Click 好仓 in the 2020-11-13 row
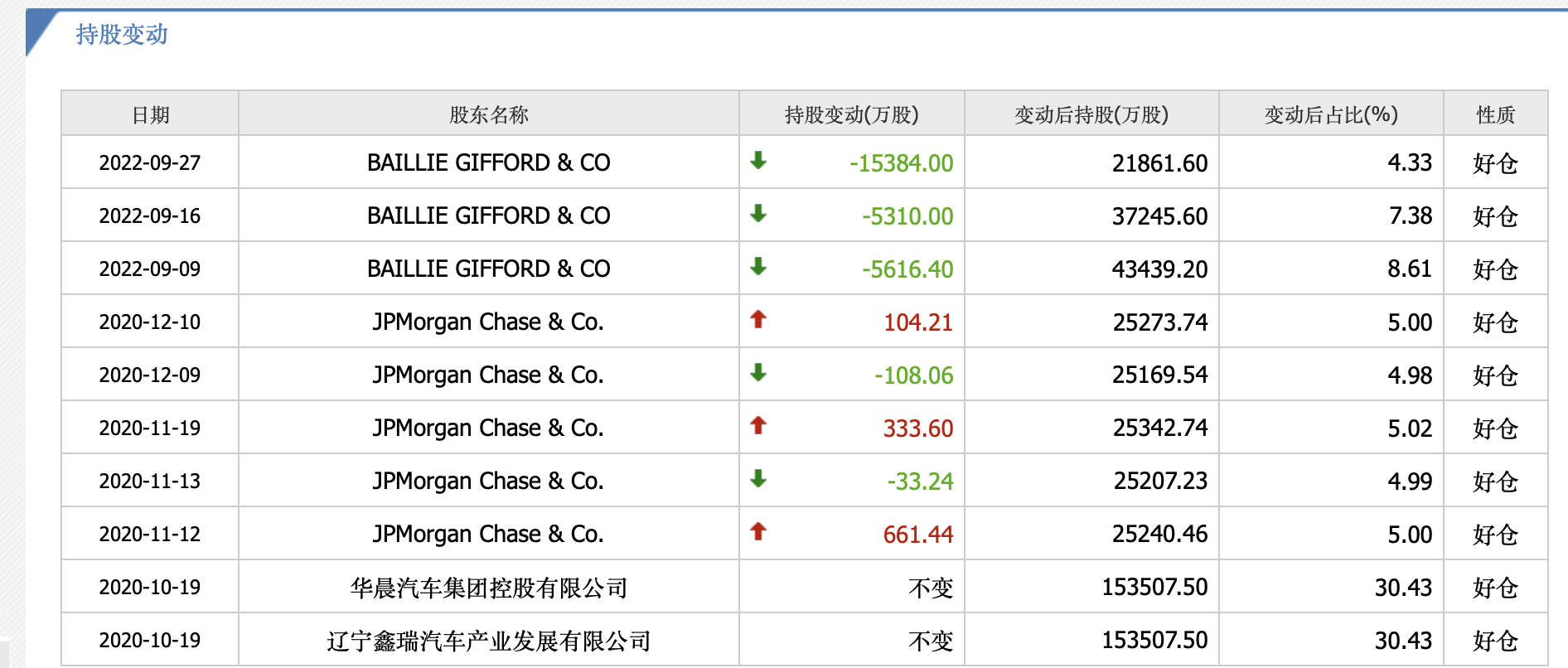 (x=1495, y=482)
